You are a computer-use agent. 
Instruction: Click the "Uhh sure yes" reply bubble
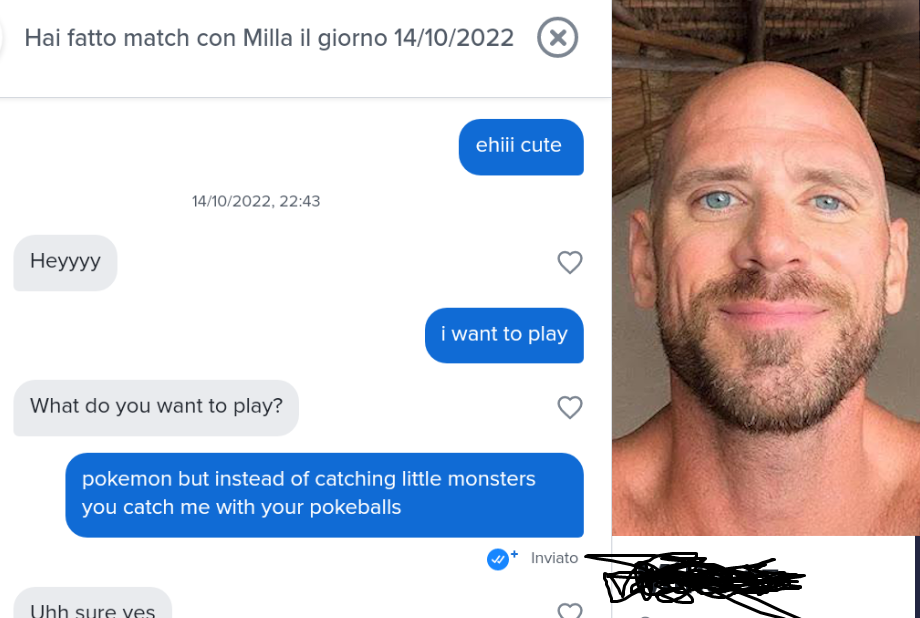pos(93,603)
